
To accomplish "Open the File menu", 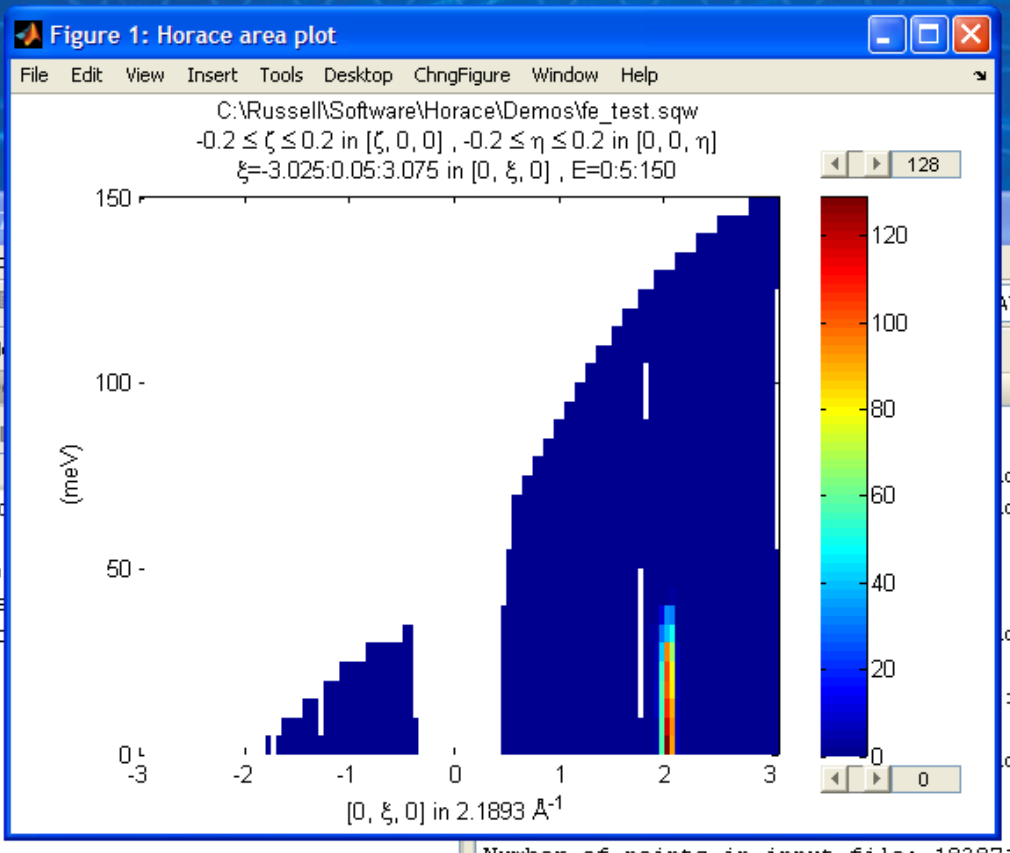I will (34, 75).
